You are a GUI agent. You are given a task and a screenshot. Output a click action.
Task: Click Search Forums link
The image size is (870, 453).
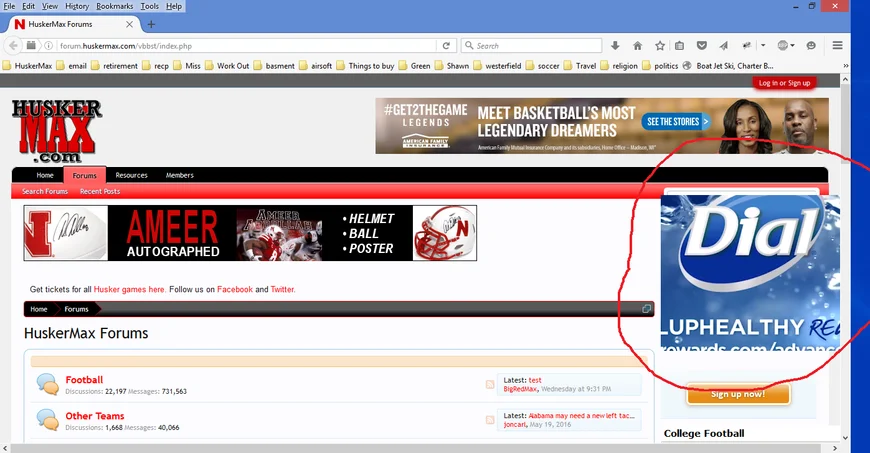pos(45,191)
